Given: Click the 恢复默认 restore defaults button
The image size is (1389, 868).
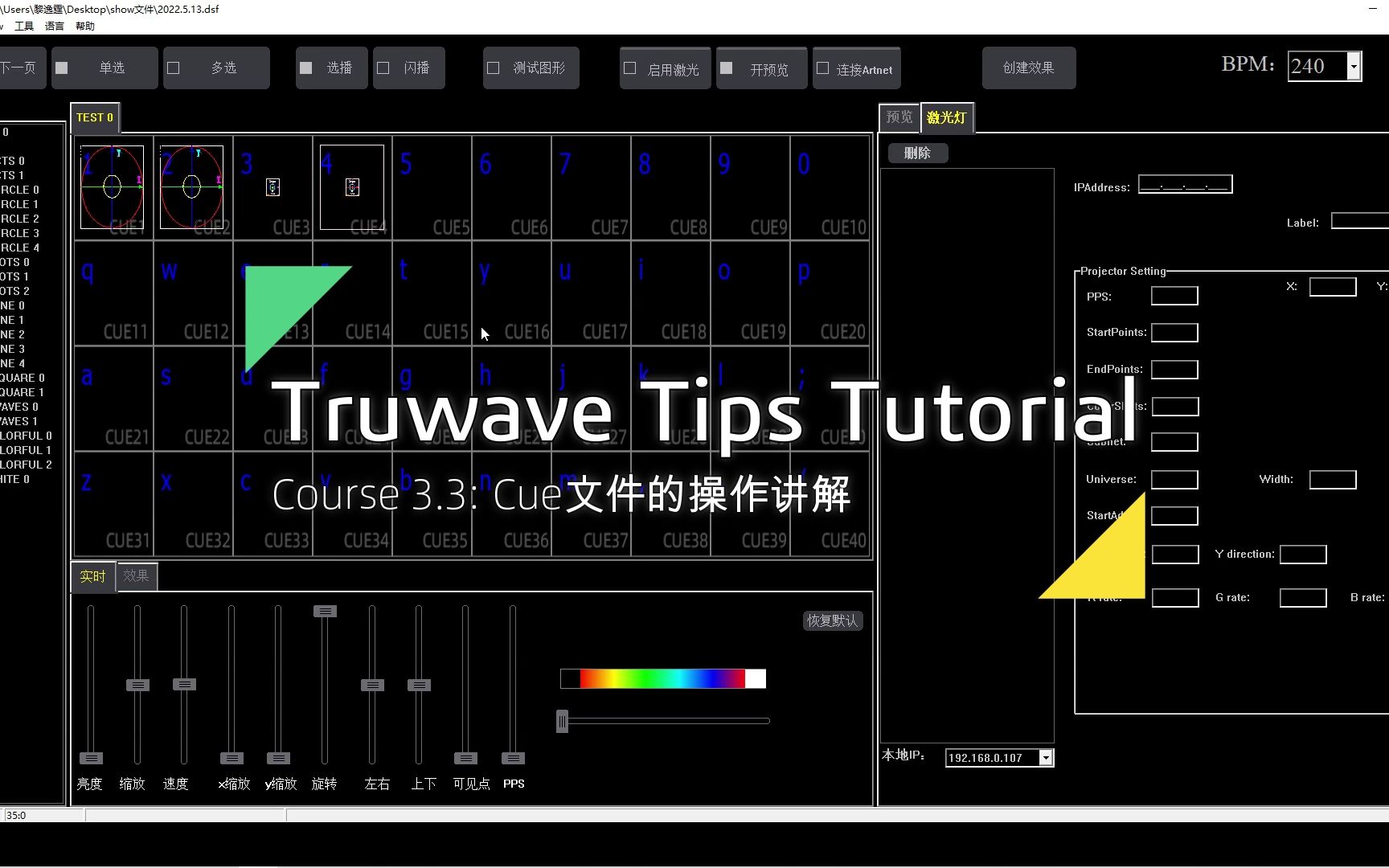Looking at the screenshot, I should [x=832, y=620].
